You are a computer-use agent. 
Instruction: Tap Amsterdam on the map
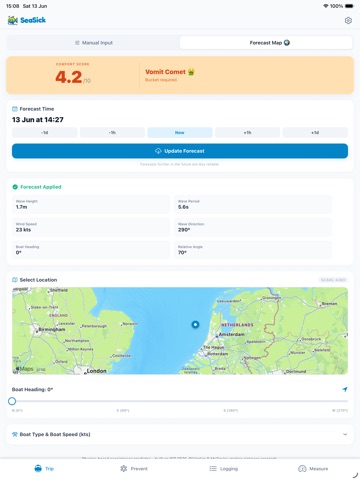coord(231,334)
